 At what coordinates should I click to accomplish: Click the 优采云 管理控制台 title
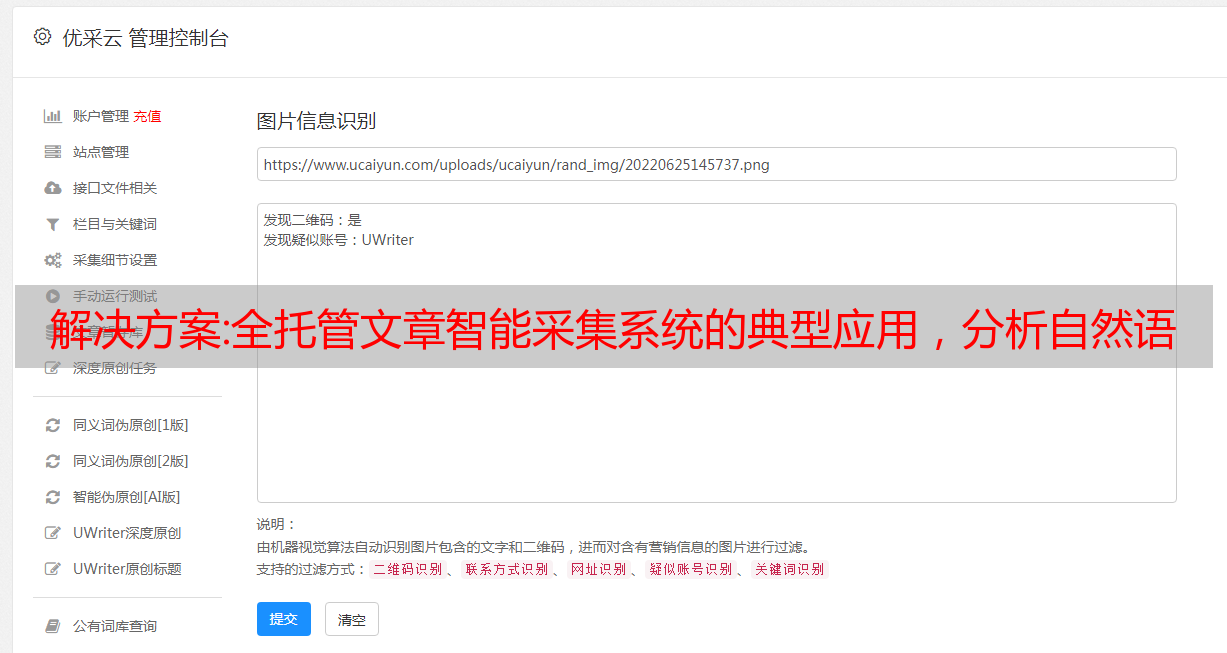145,38
